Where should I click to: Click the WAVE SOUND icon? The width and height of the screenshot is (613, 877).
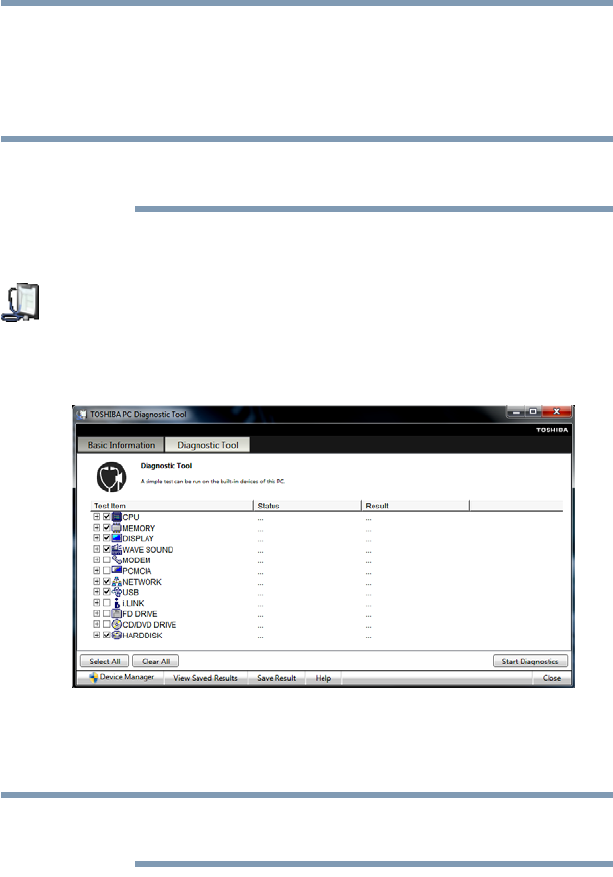pos(116,549)
